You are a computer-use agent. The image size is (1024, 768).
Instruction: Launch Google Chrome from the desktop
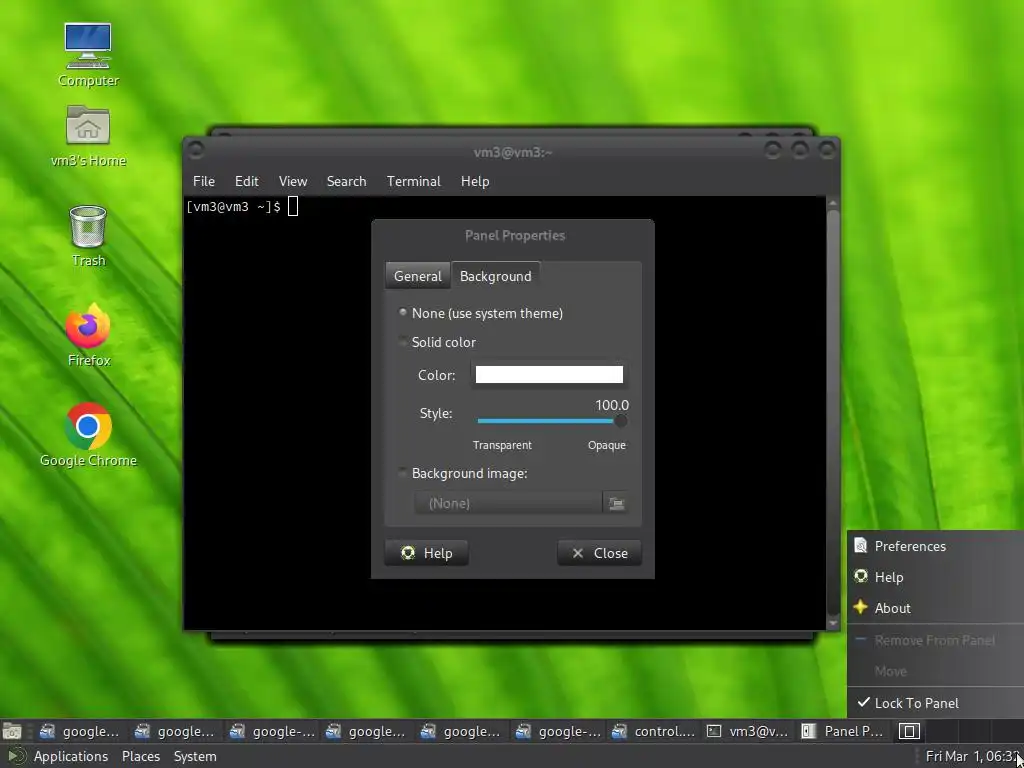pos(88,435)
